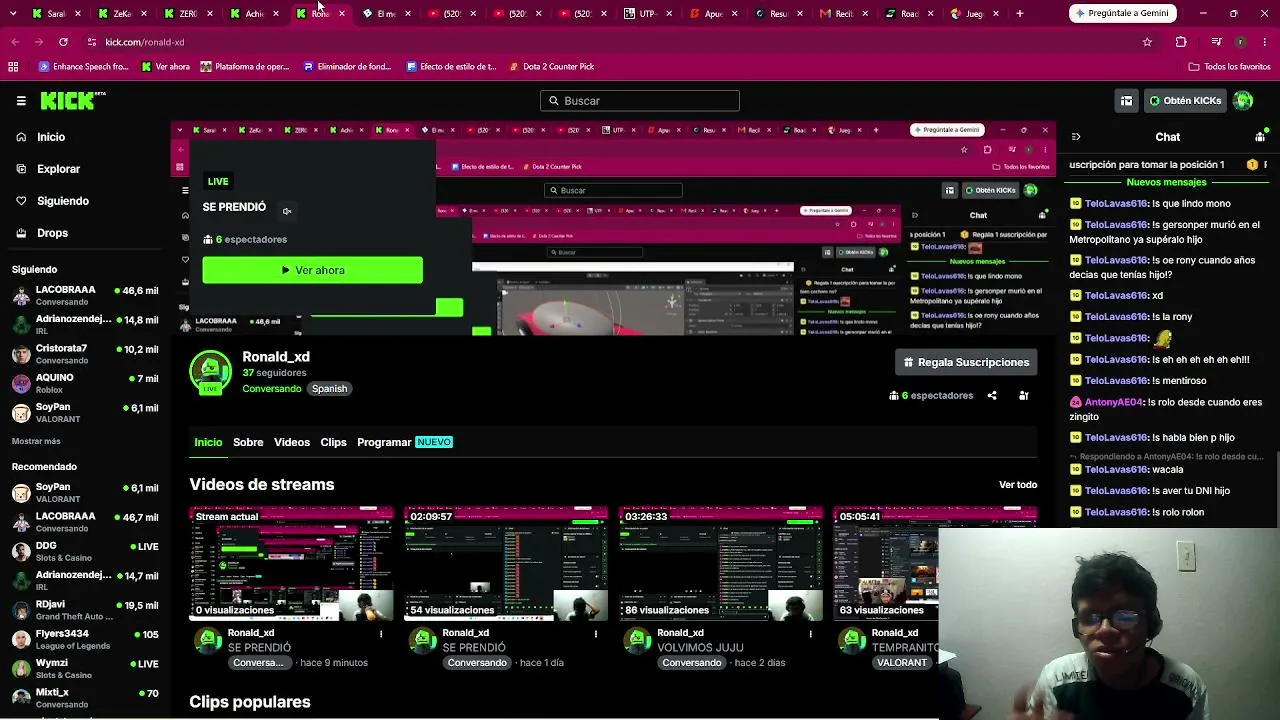Screen dimensions: 1280x720
Task: Switch to the UTP browser tab
Action: coord(647,14)
